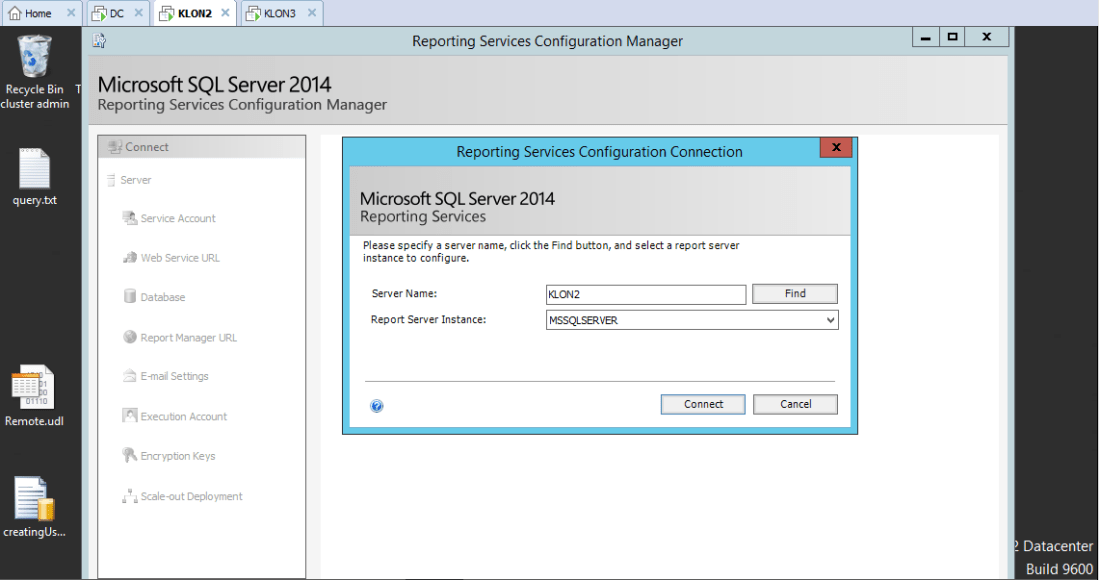Select Execution Account in sidebar
1100x580 pixels.
[x=183, y=416]
